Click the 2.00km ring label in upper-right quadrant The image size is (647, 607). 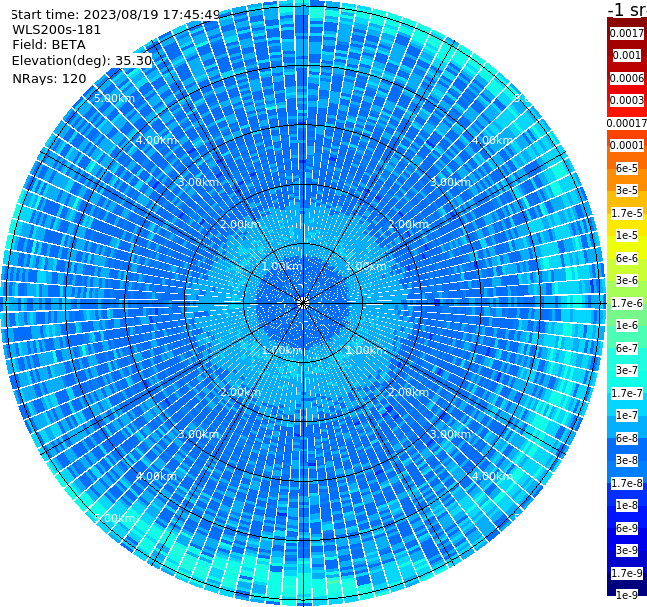(409, 224)
